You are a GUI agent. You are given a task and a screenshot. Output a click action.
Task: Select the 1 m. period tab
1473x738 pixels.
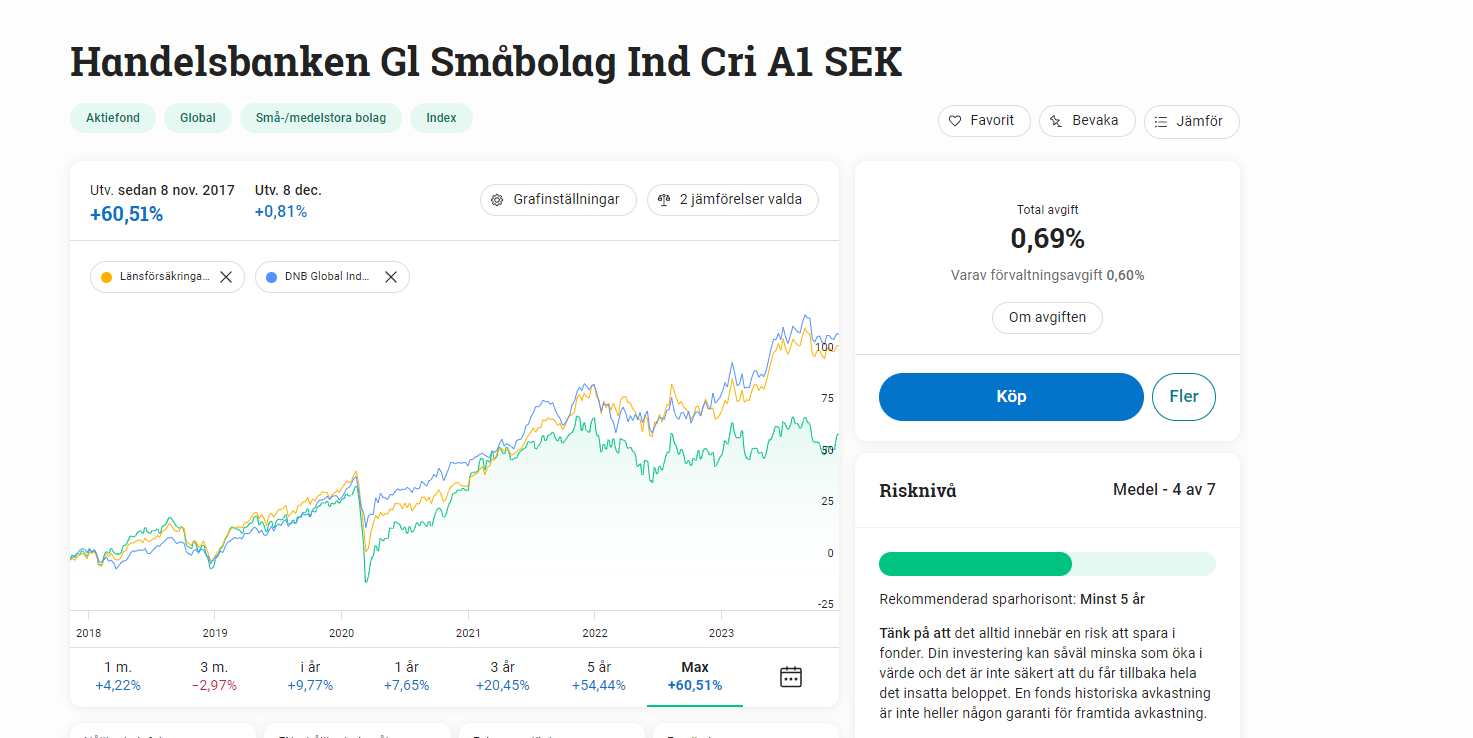[118, 676]
